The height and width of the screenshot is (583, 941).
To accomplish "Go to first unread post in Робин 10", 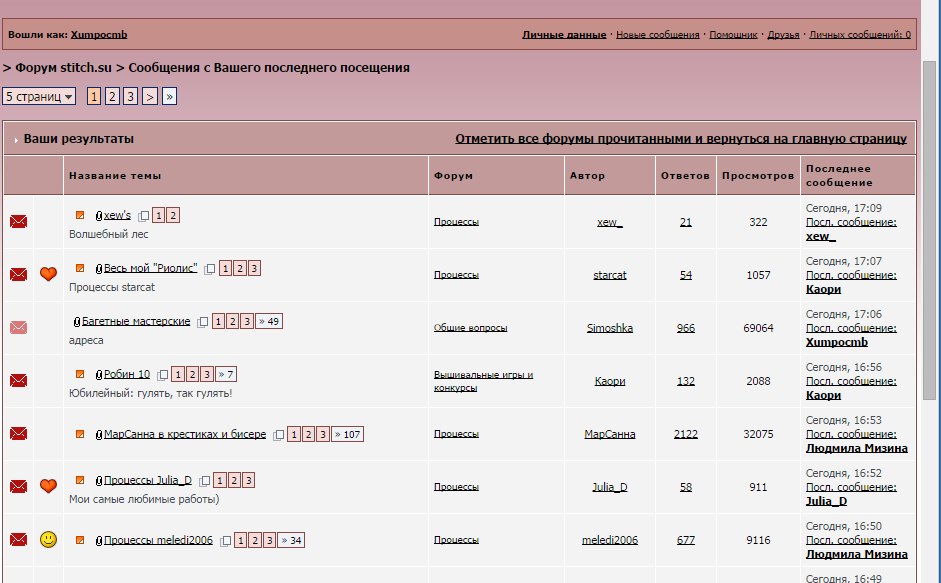I will (80, 374).
